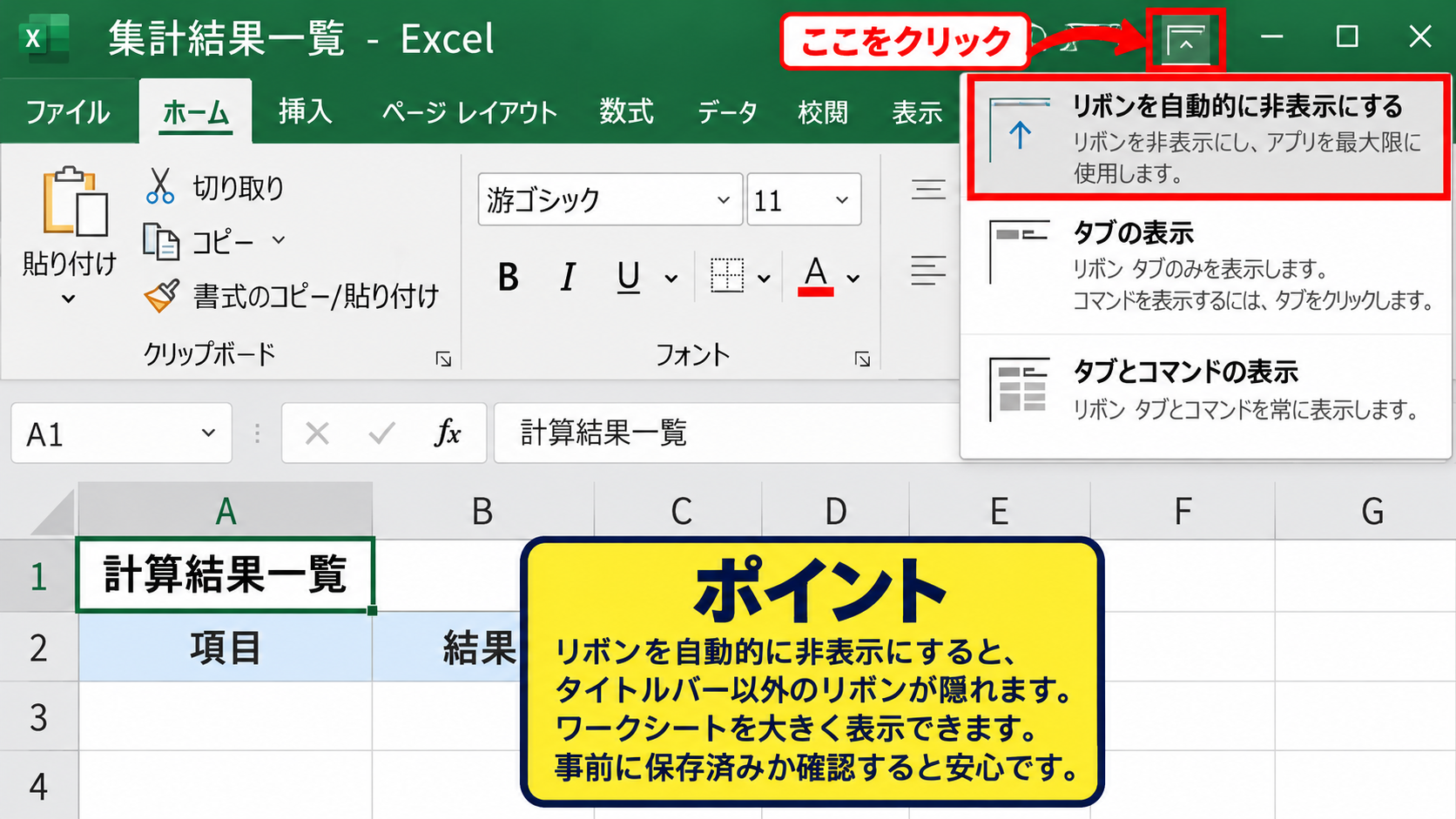Click the Paste clipboard icon
Screen dimensions: 1456x819
pyautogui.click(x=76, y=202)
